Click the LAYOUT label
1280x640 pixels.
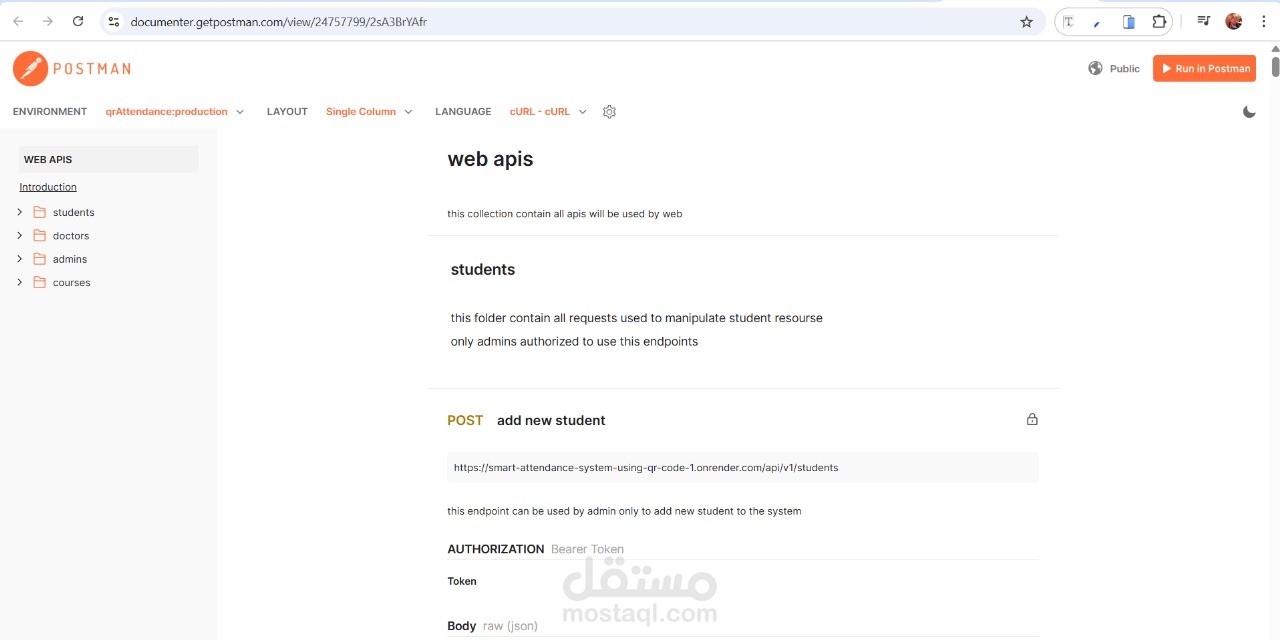tap(287, 112)
